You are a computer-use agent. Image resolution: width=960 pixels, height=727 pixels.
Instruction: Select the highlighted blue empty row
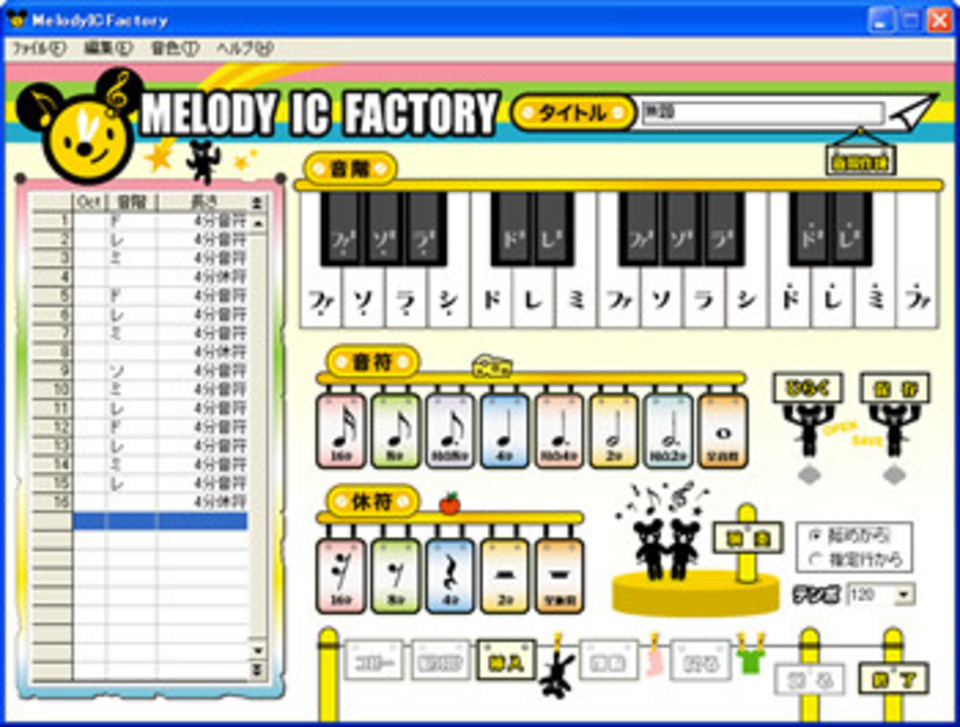tap(160, 521)
